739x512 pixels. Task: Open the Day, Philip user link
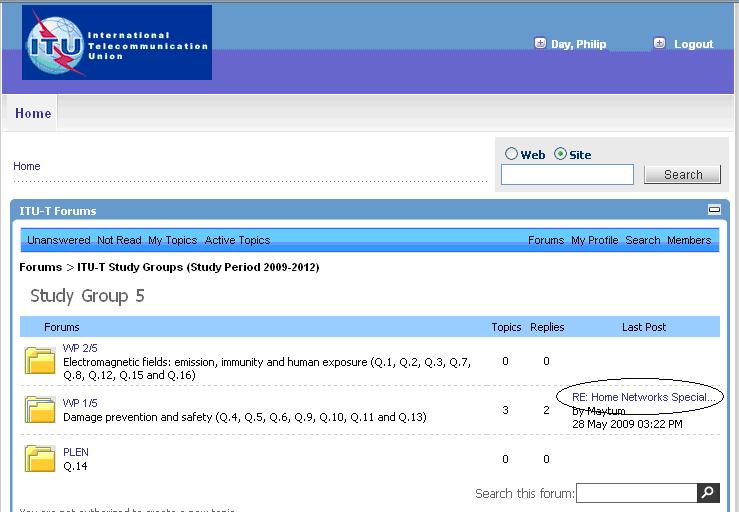(x=579, y=44)
